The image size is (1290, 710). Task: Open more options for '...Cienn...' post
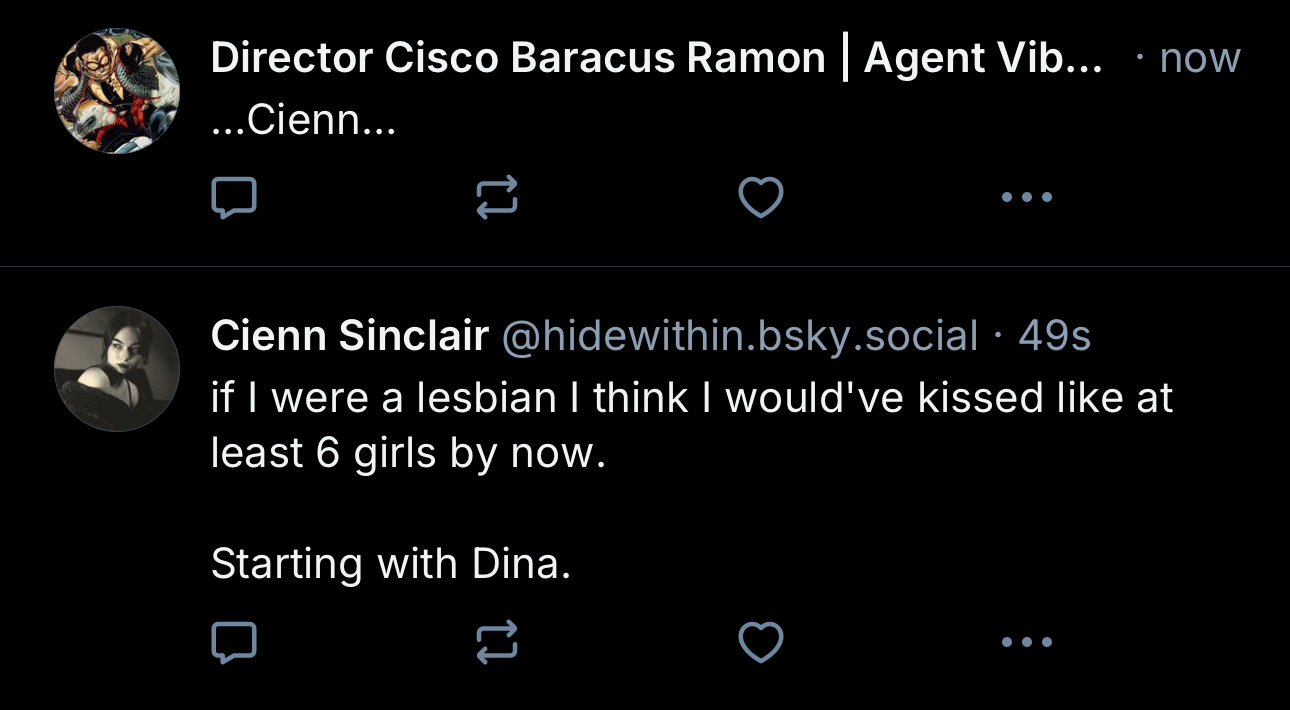tap(1027, 197)
